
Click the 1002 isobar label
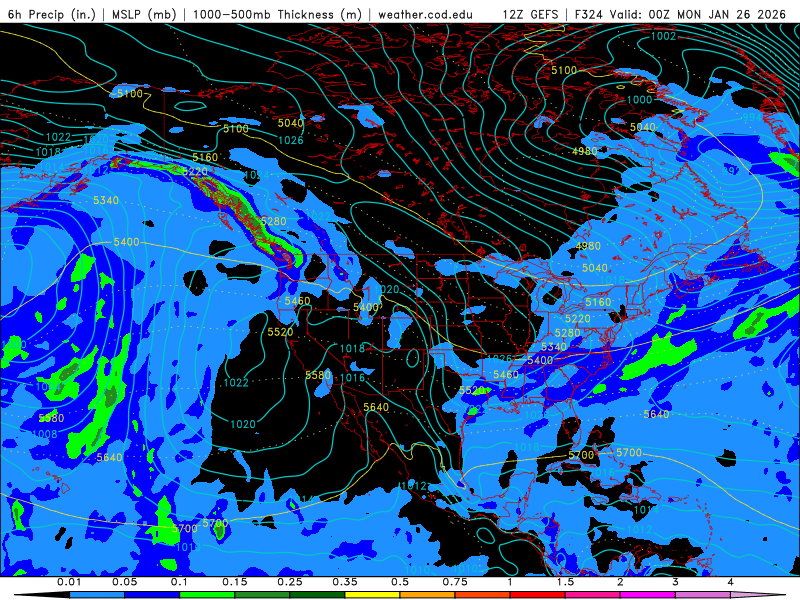663,36
